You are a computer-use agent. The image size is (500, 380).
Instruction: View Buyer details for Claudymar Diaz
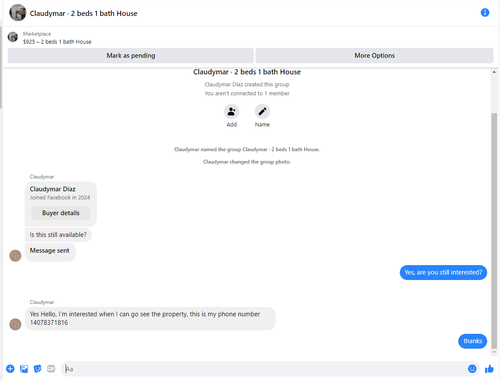[x=61, y=213]
